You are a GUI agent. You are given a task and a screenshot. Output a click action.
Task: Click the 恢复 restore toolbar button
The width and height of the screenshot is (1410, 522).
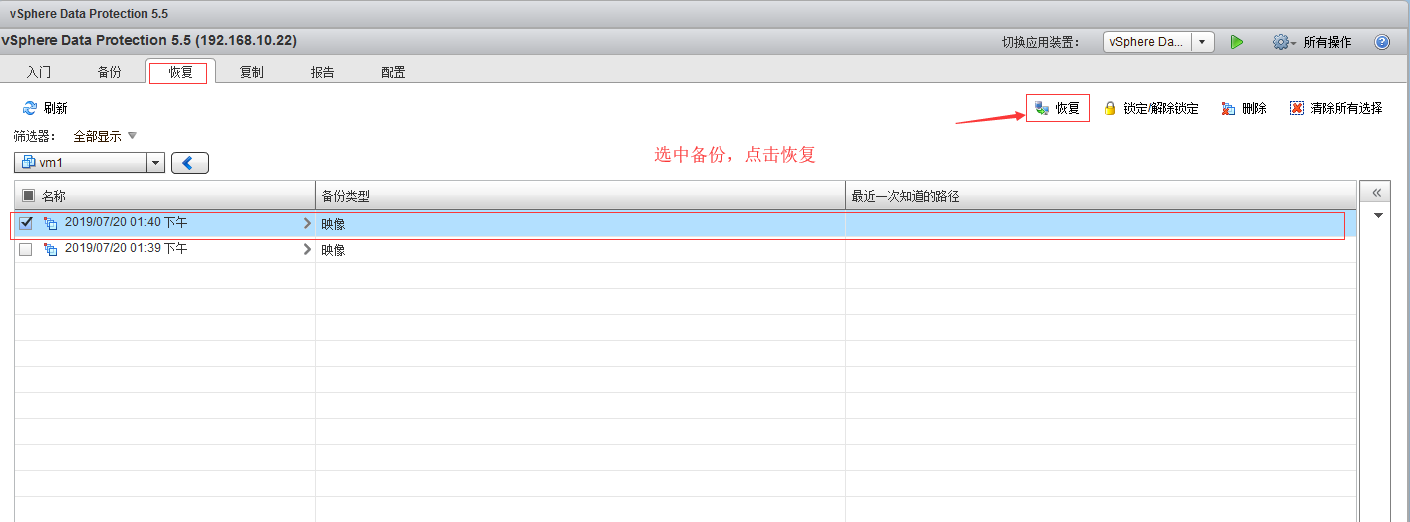[1058, 108]
